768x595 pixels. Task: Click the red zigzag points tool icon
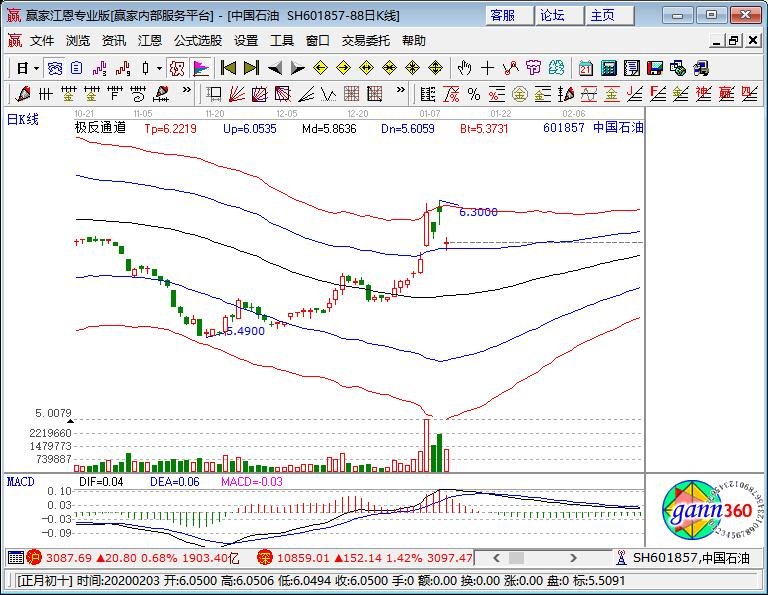coord(510,68)
